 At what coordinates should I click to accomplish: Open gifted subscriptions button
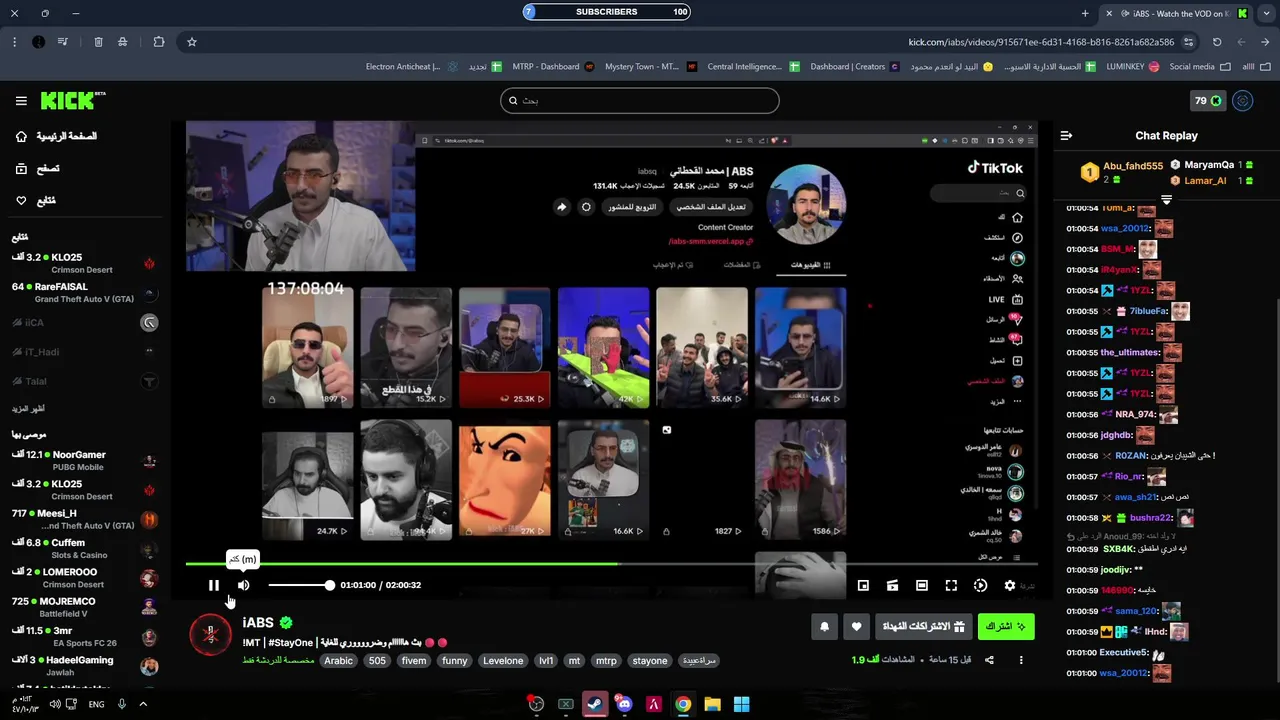click(x=923, y=627)
